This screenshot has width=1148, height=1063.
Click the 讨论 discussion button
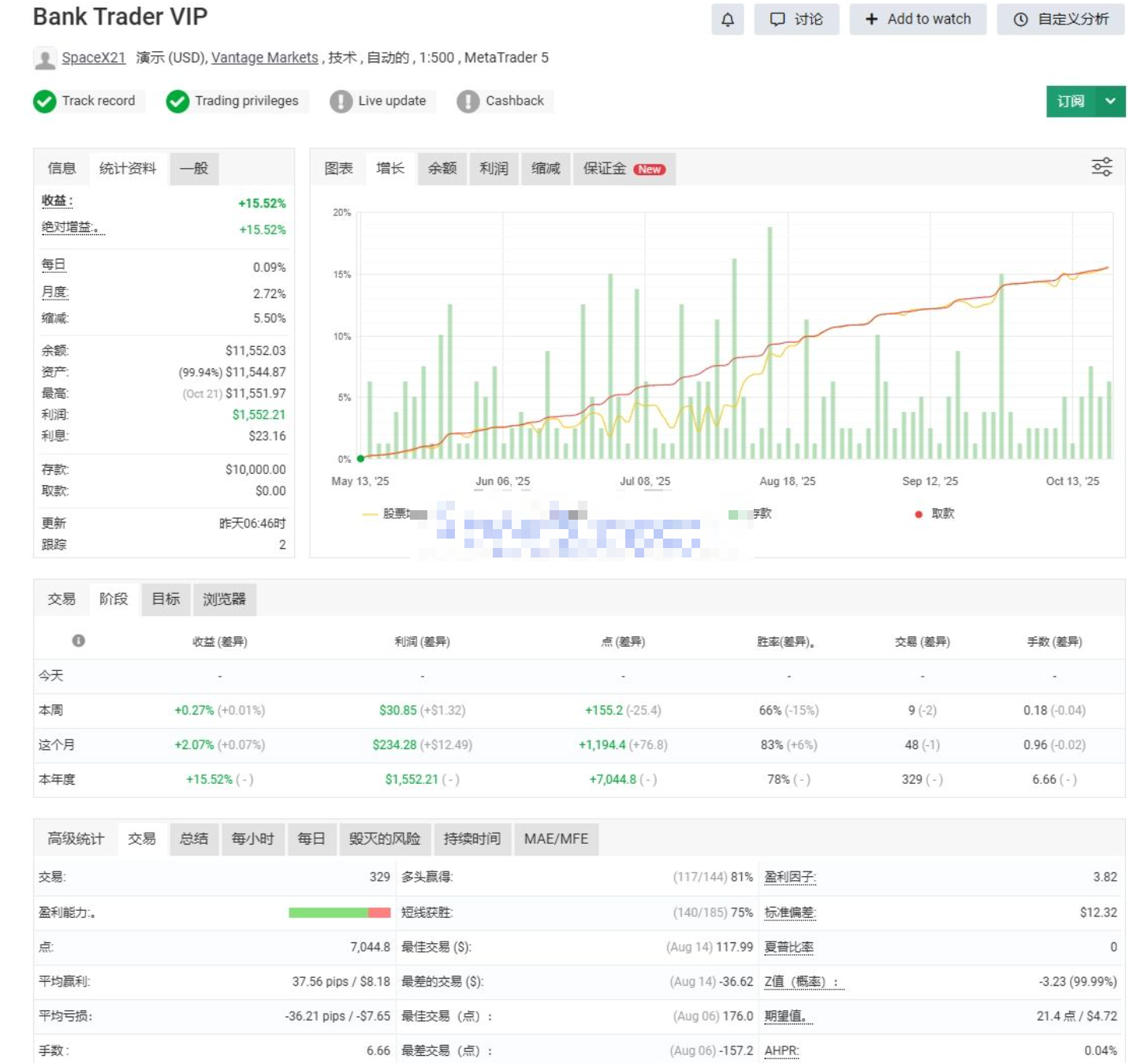point(796,20)
